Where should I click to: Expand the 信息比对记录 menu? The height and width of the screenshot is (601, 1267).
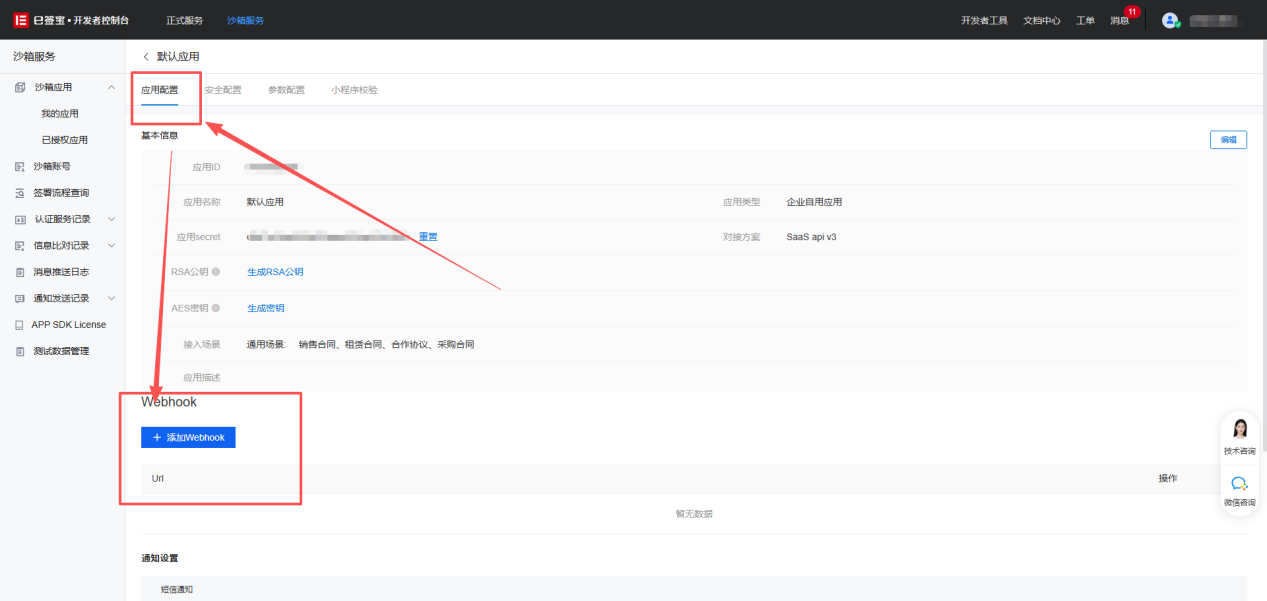pos(111,245)
